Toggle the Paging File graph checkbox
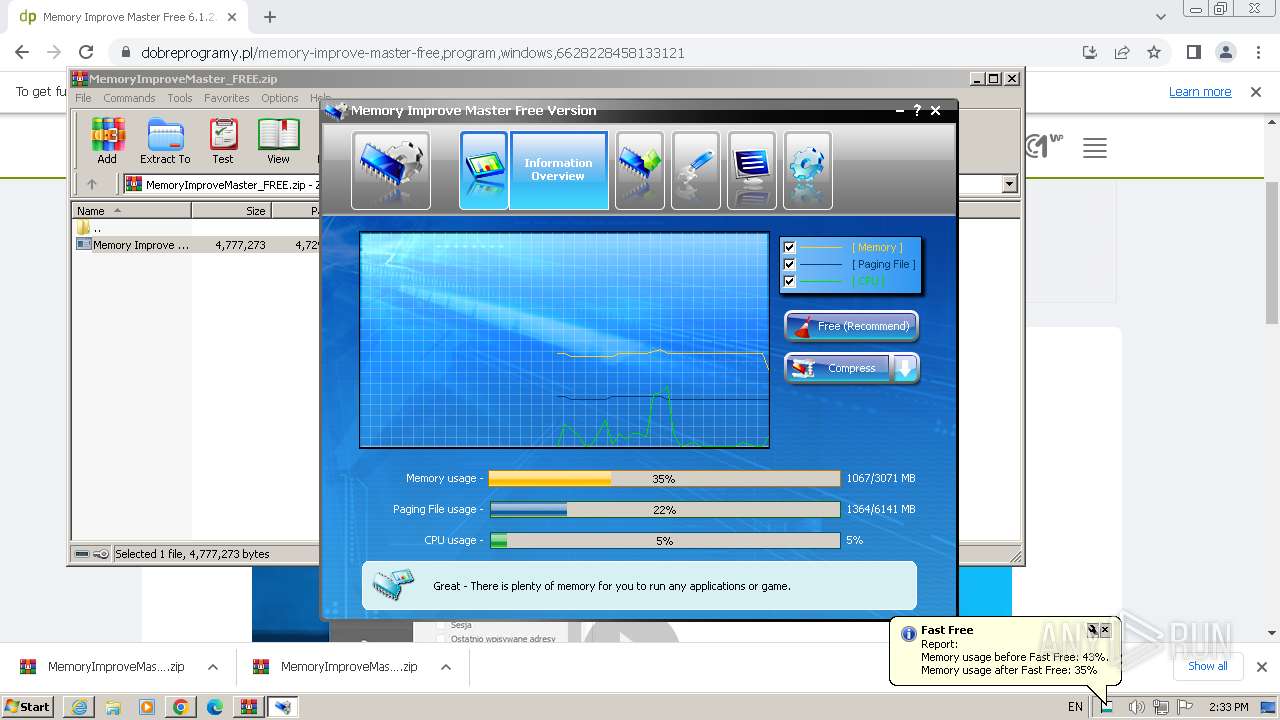This screenshot has width=1280, height=720. (789, 264)
